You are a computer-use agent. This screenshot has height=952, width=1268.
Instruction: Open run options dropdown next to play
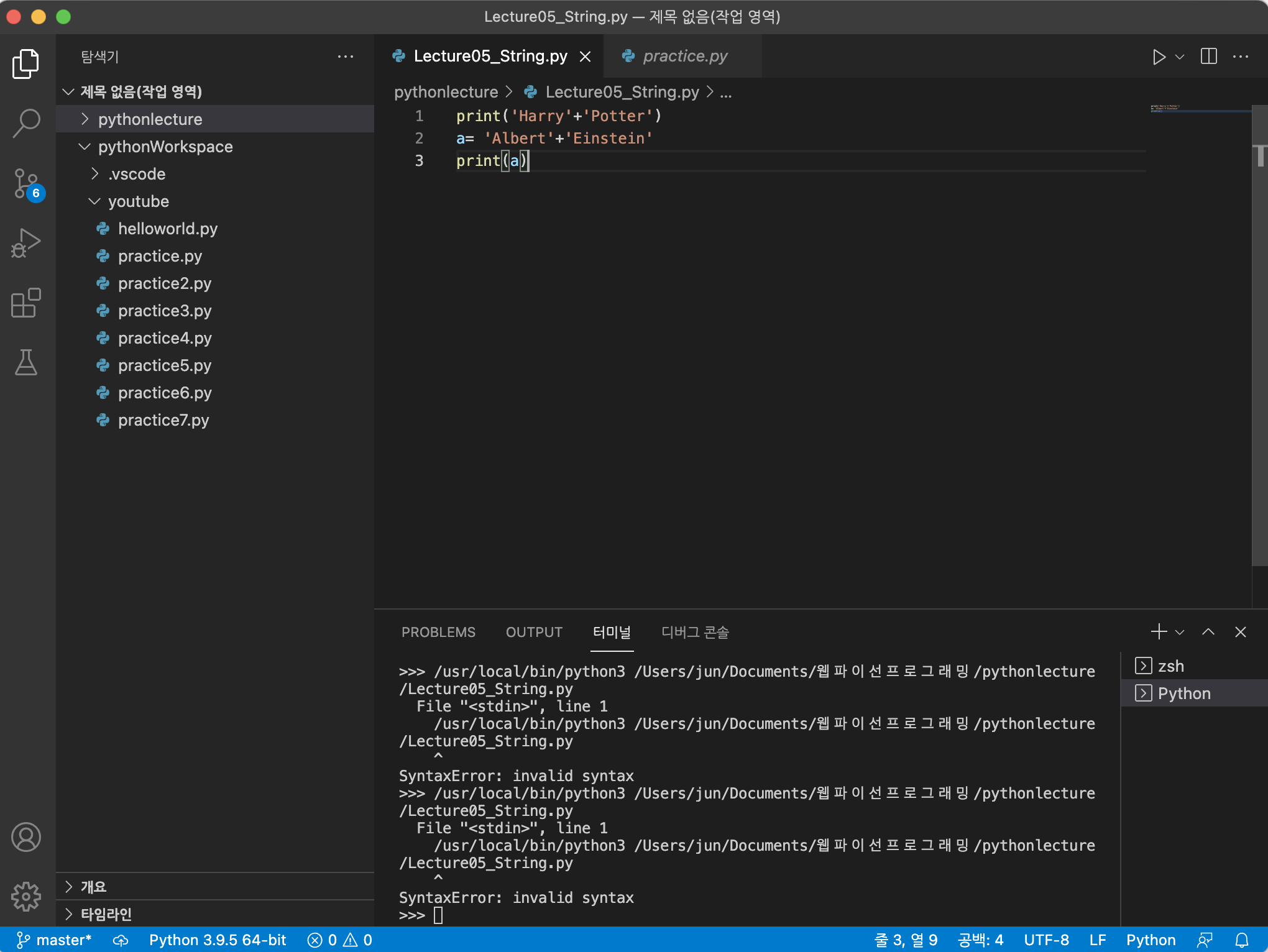pos(1180,57)
